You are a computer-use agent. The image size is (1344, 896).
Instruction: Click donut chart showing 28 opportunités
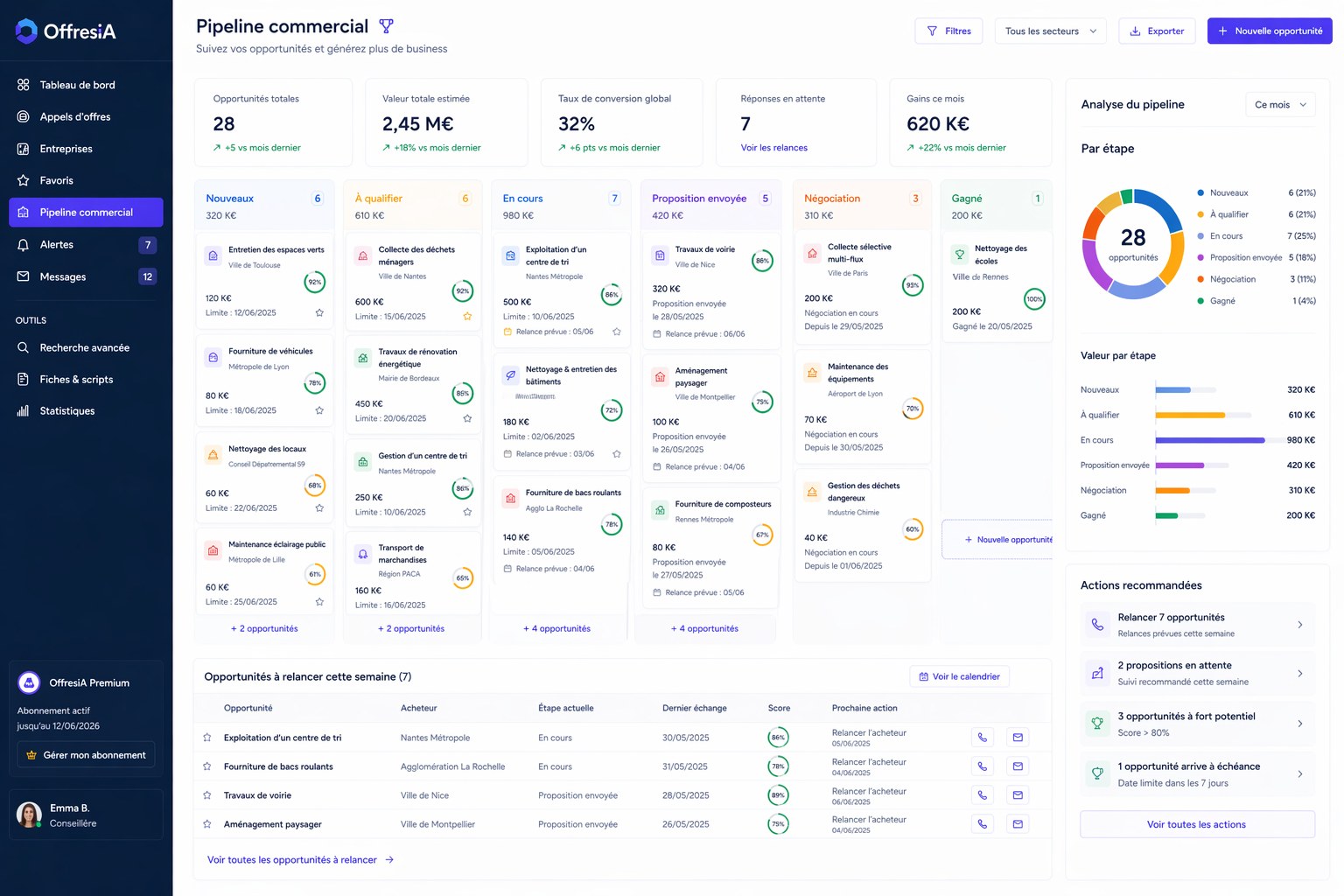click(x=1133, y=243)
